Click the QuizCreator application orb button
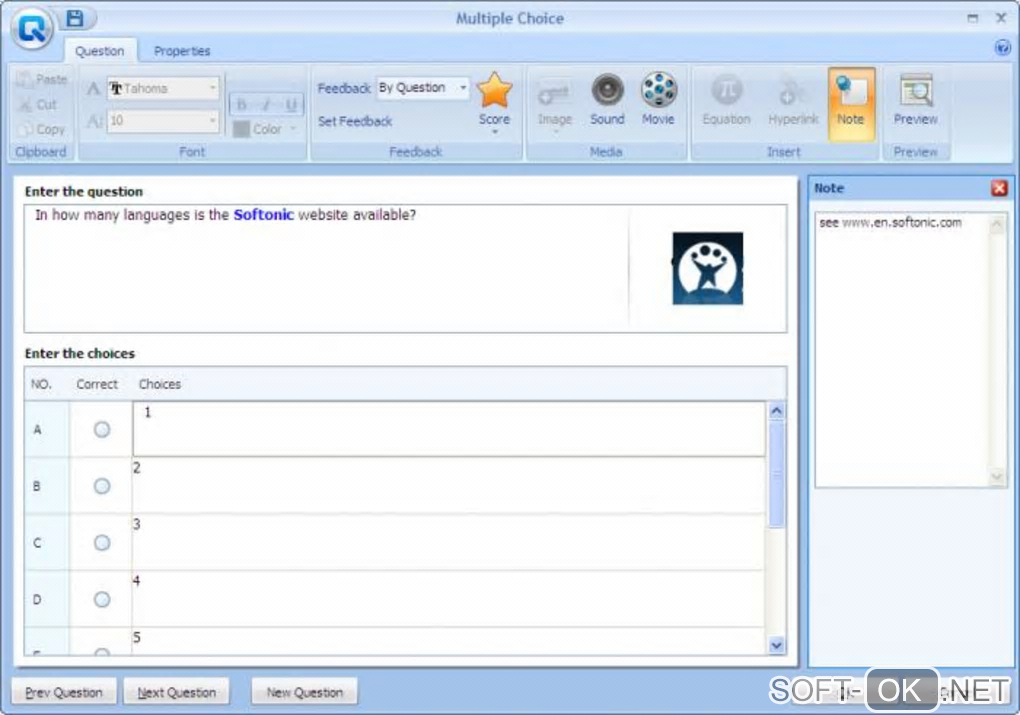This screenshot has width=1020, height=715. (32, 28)
